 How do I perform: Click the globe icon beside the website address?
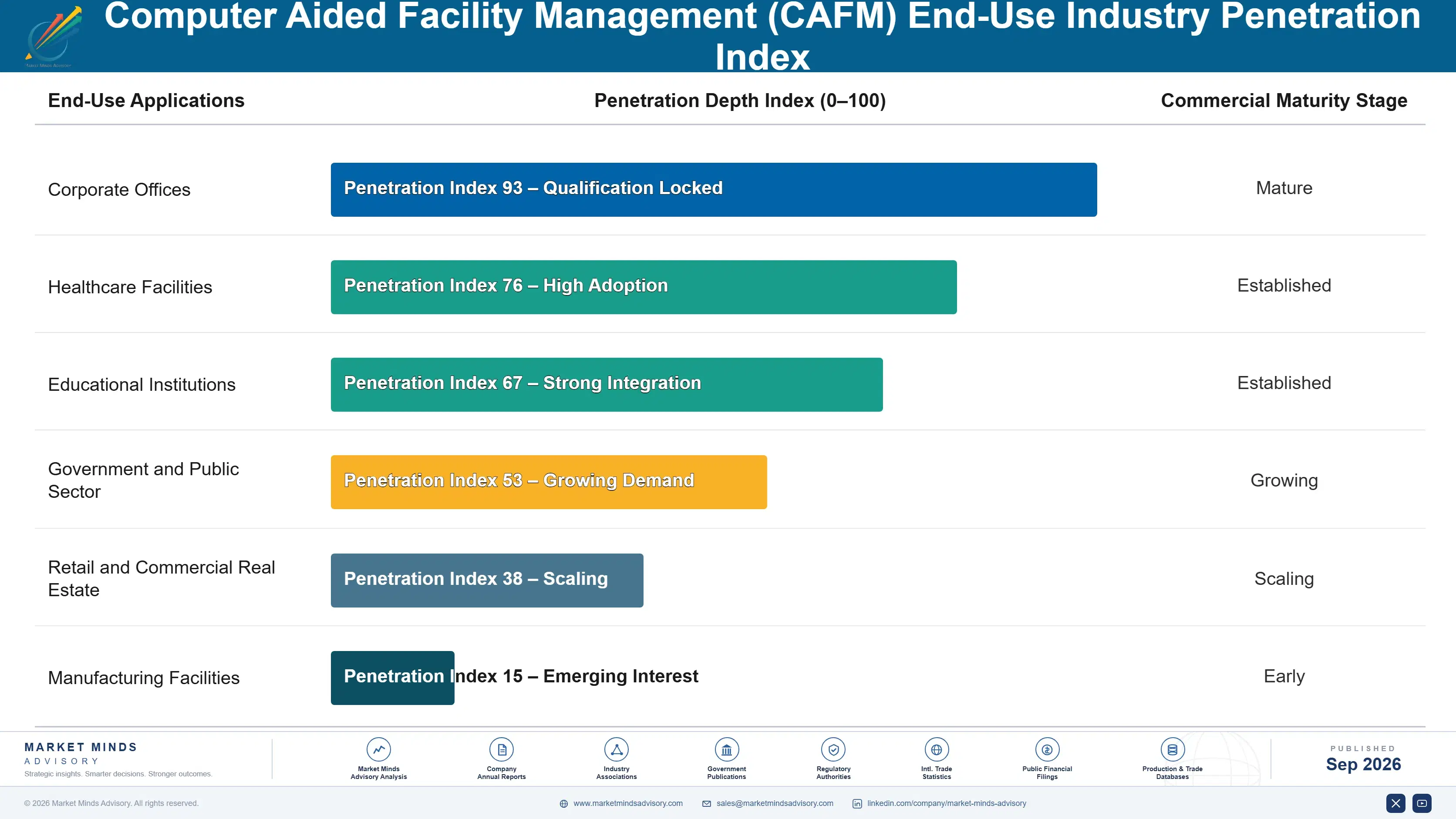coord(563,804)
